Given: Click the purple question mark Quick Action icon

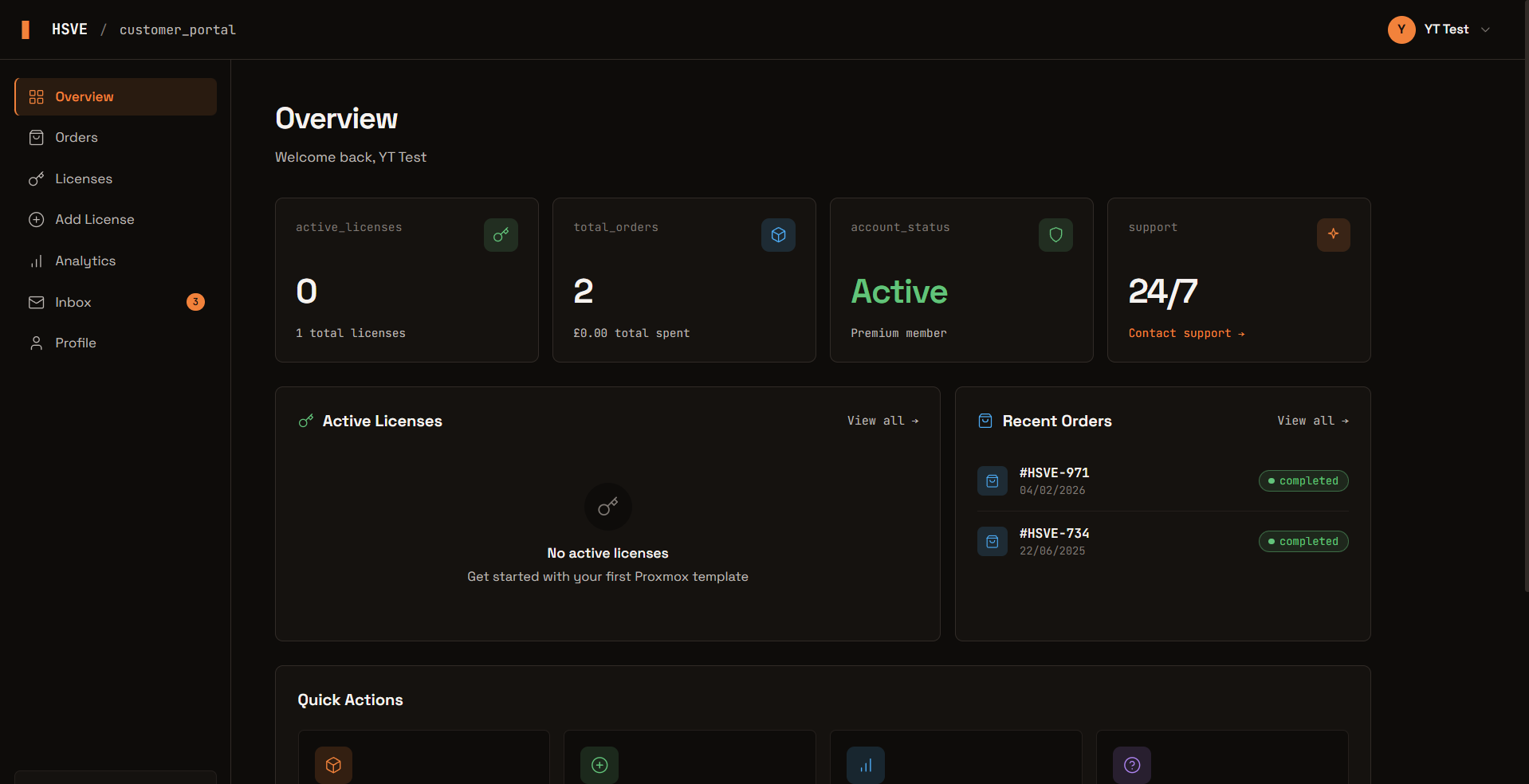Looking at the screenshot, I should [1132, 765].
